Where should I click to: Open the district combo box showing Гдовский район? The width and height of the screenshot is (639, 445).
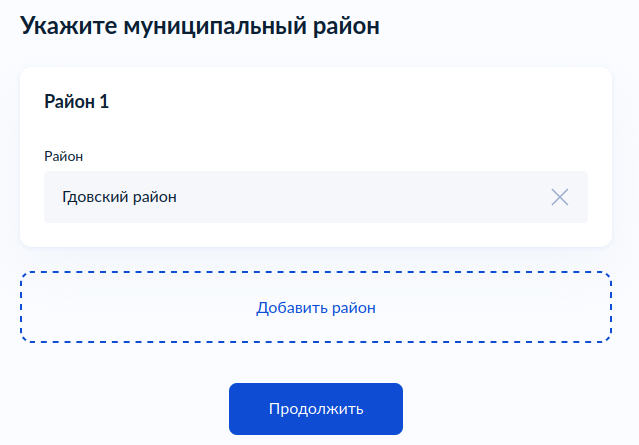[x=316, y=197]
